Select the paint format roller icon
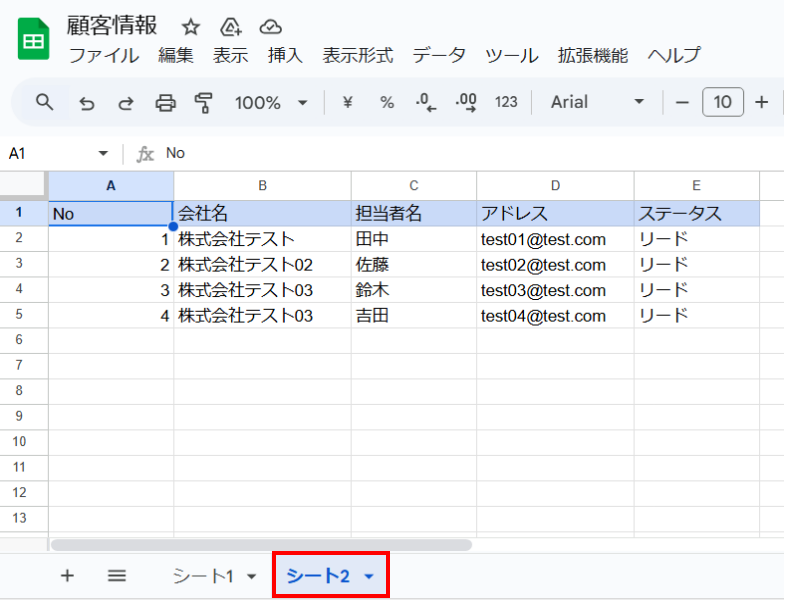The image size is (785, 600). click(204, 102)
